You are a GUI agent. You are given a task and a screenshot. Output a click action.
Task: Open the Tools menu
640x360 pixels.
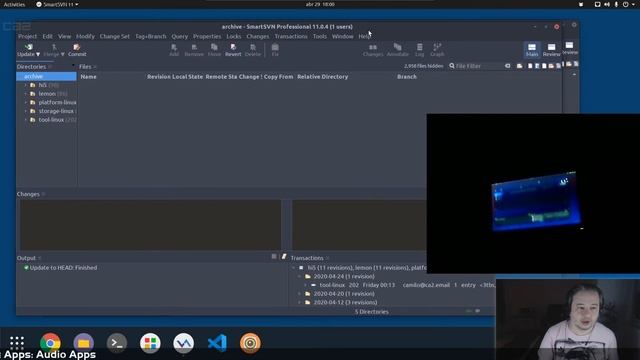click(x=320, y=36)
